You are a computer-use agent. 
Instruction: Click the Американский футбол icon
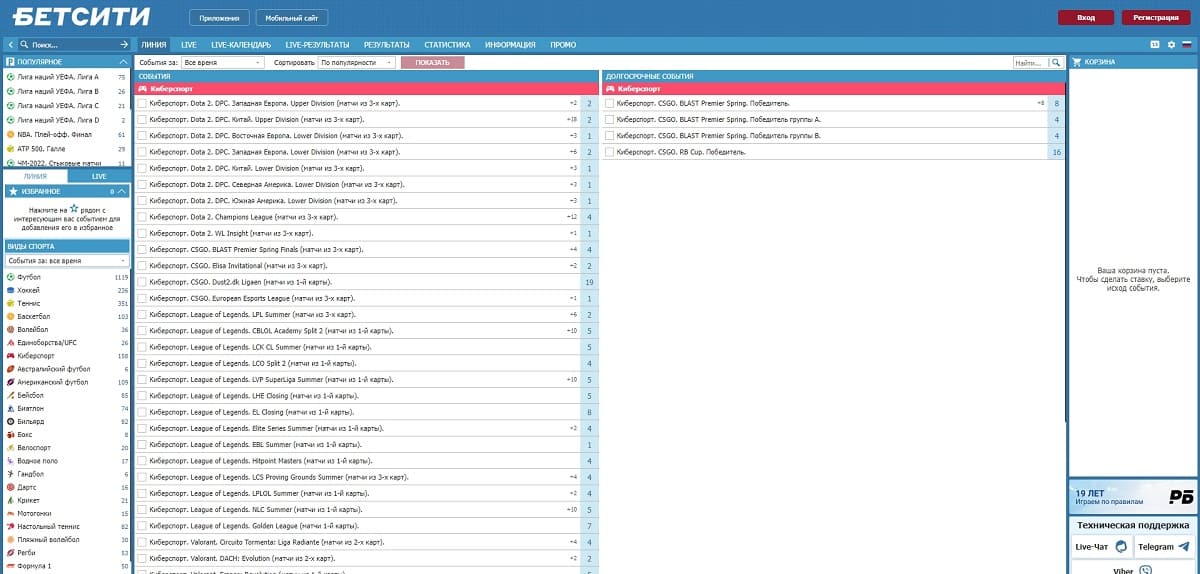tap(11, 382)
